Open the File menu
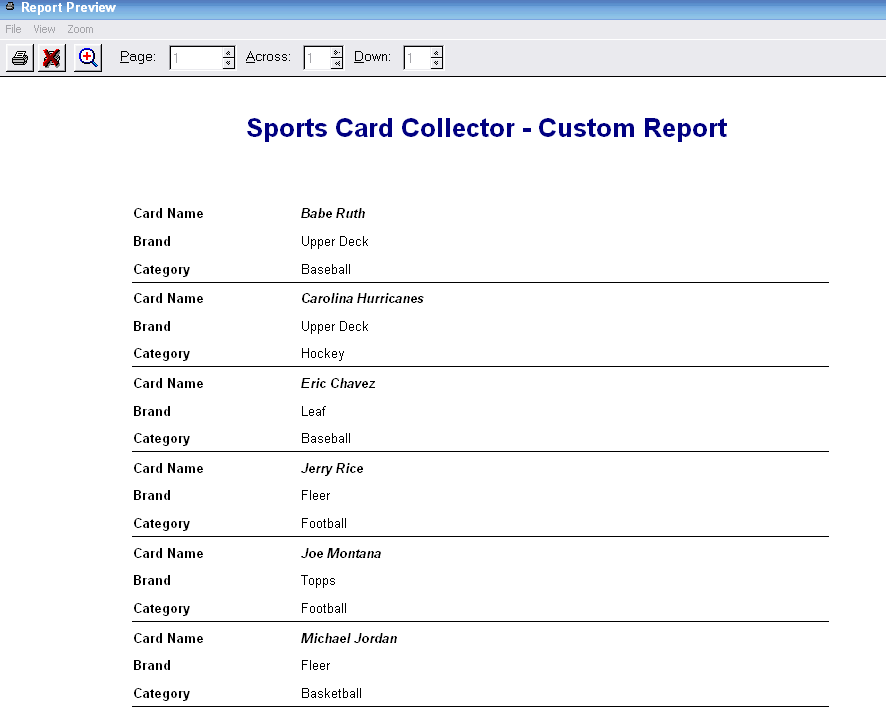 (x=13, y=29)
